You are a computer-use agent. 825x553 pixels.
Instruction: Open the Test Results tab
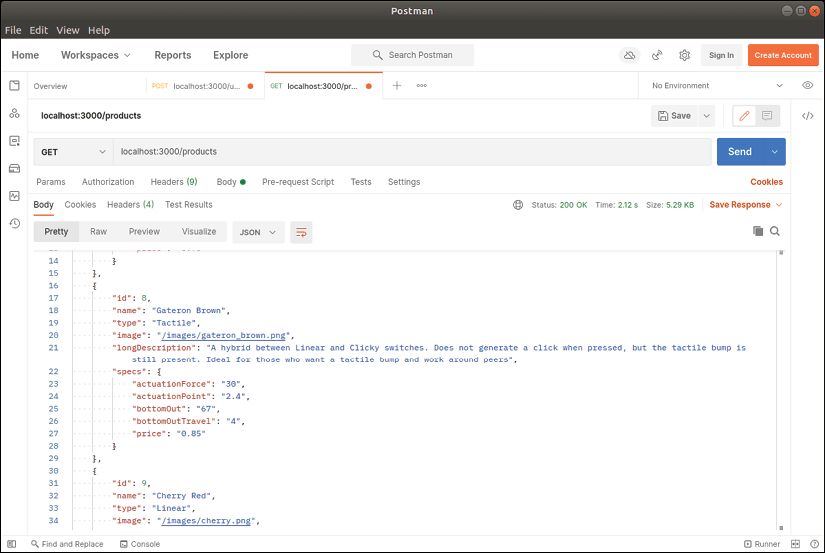click(189, 205)
